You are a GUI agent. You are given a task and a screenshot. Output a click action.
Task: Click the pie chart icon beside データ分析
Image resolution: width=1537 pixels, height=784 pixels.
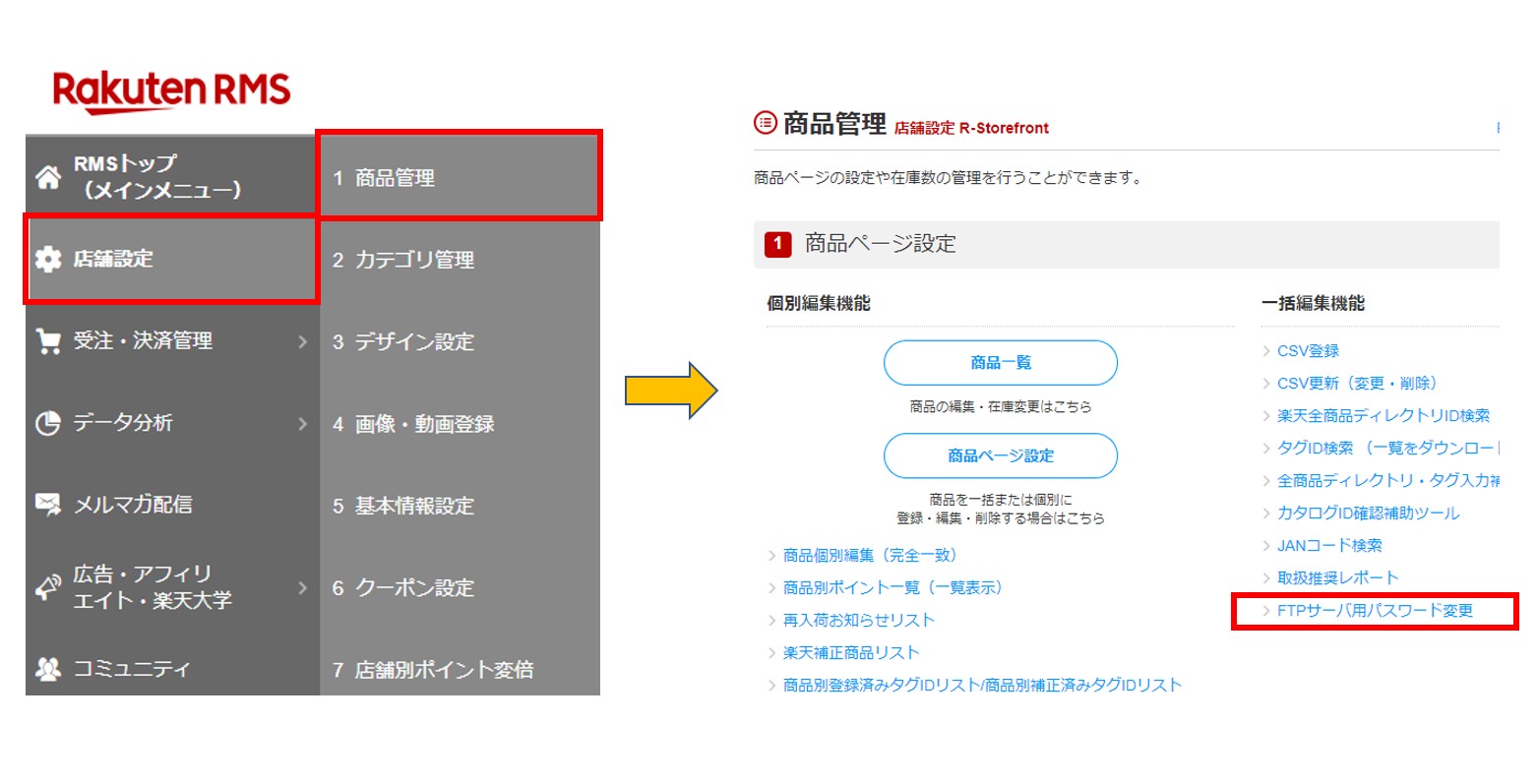coord(48,423)
